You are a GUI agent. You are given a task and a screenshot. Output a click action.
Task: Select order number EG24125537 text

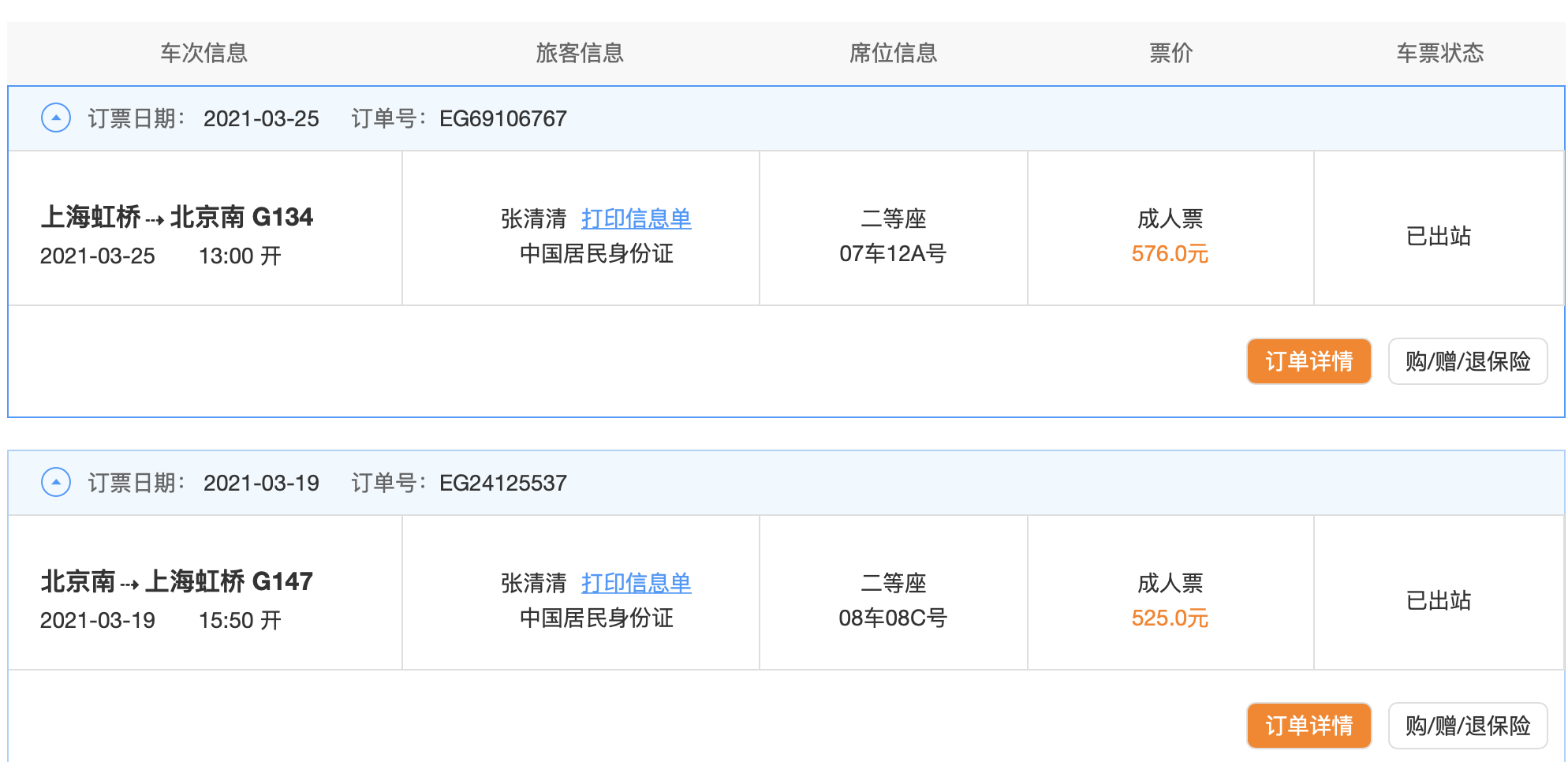[x=502, y=483]
